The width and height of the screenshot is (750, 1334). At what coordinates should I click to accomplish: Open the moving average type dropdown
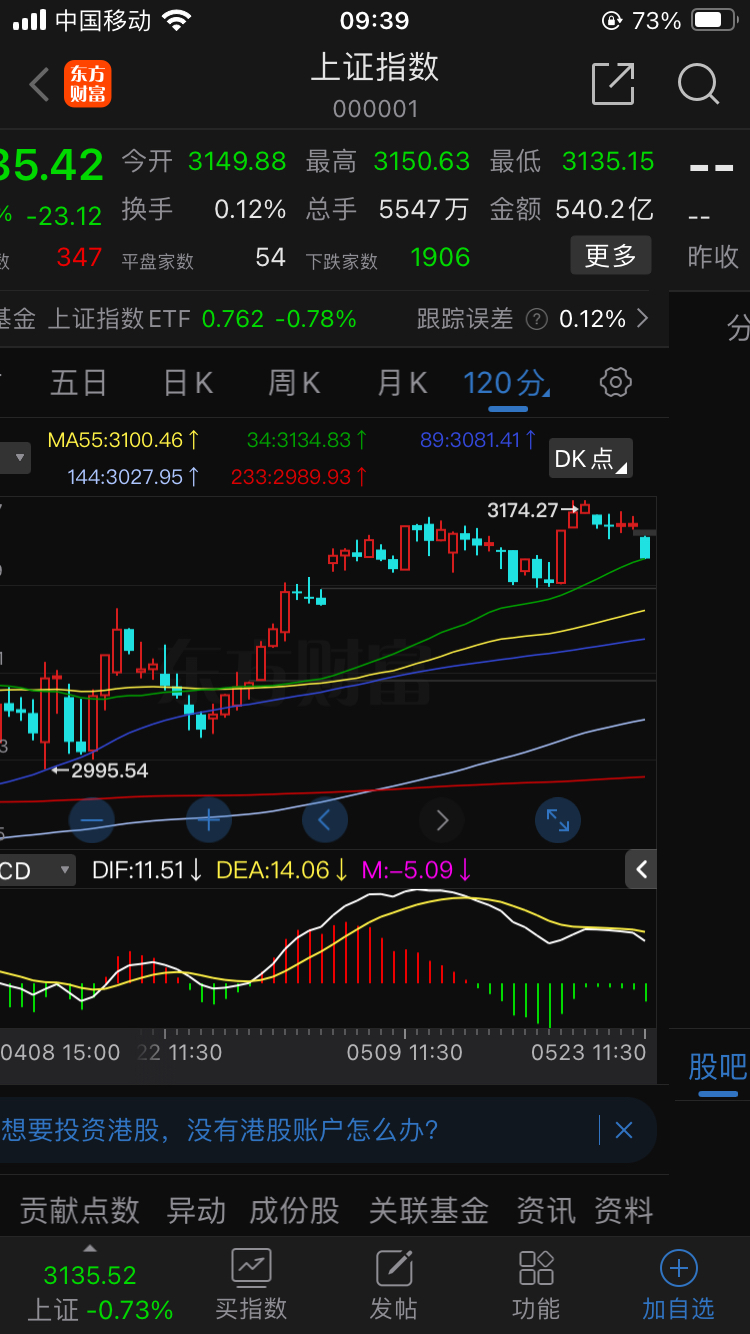point(15,459)
